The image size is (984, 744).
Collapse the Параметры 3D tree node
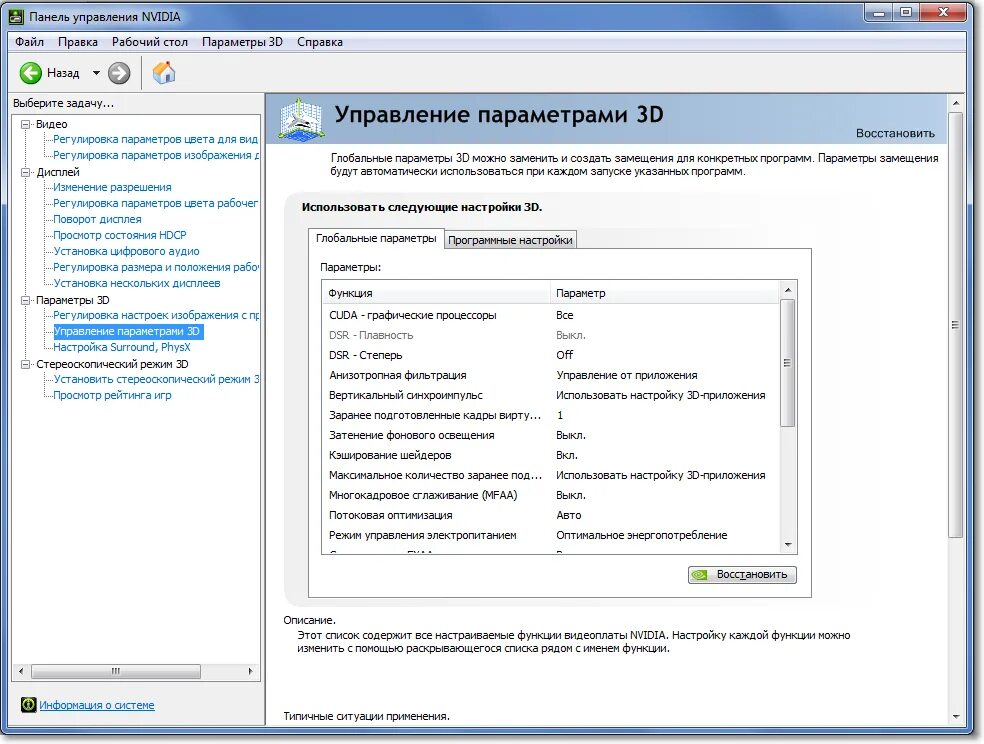[x=26, y=300]
